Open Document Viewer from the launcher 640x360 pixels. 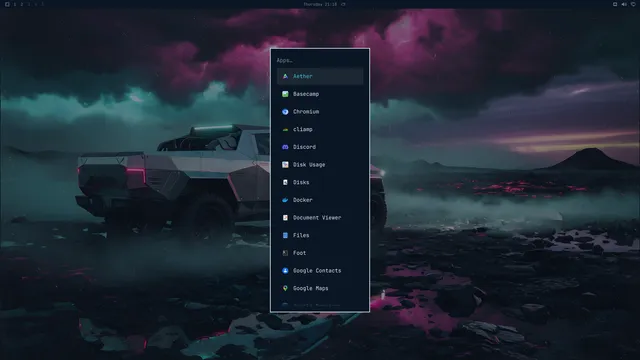click(320, 218)
